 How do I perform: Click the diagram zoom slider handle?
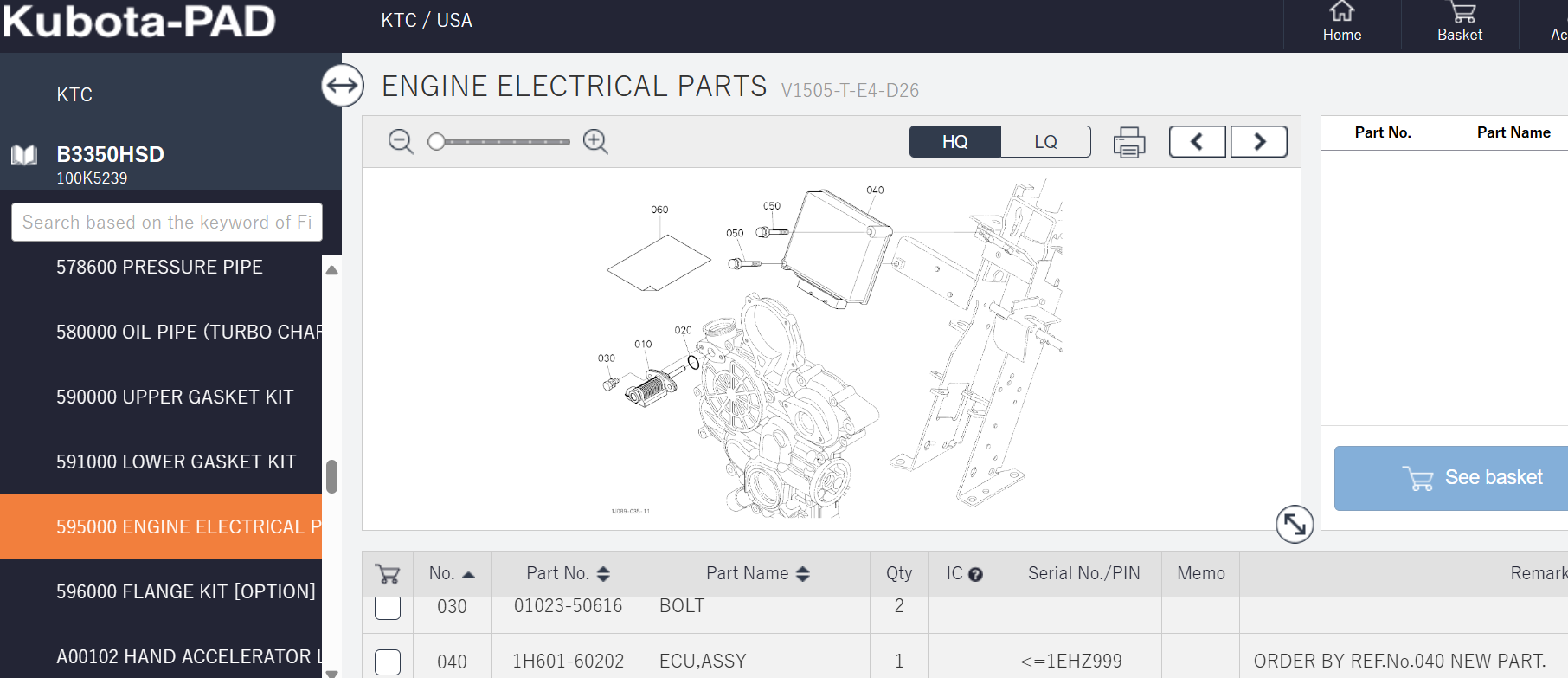click(437, 141)
